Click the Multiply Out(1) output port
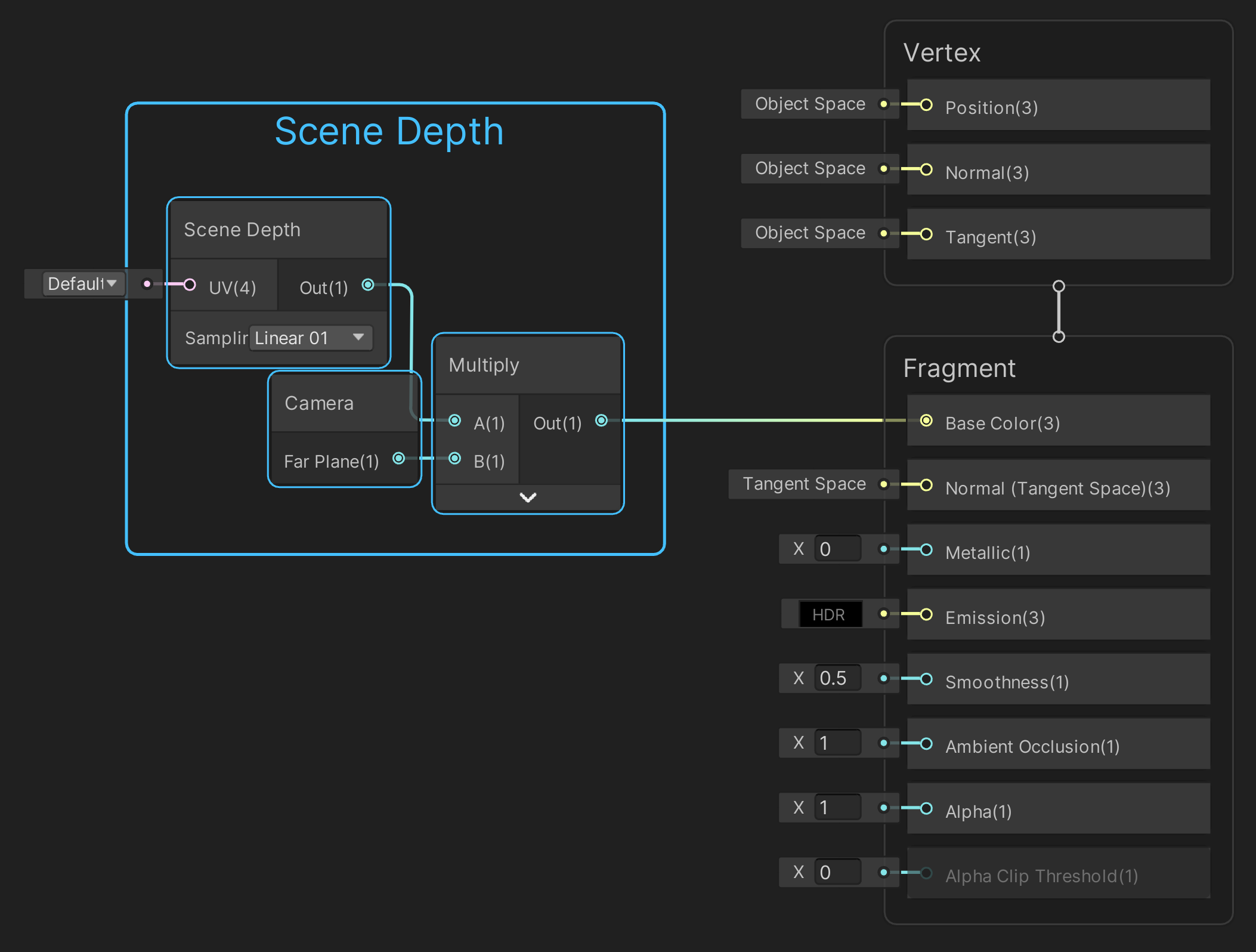 [x=601, y=421]
